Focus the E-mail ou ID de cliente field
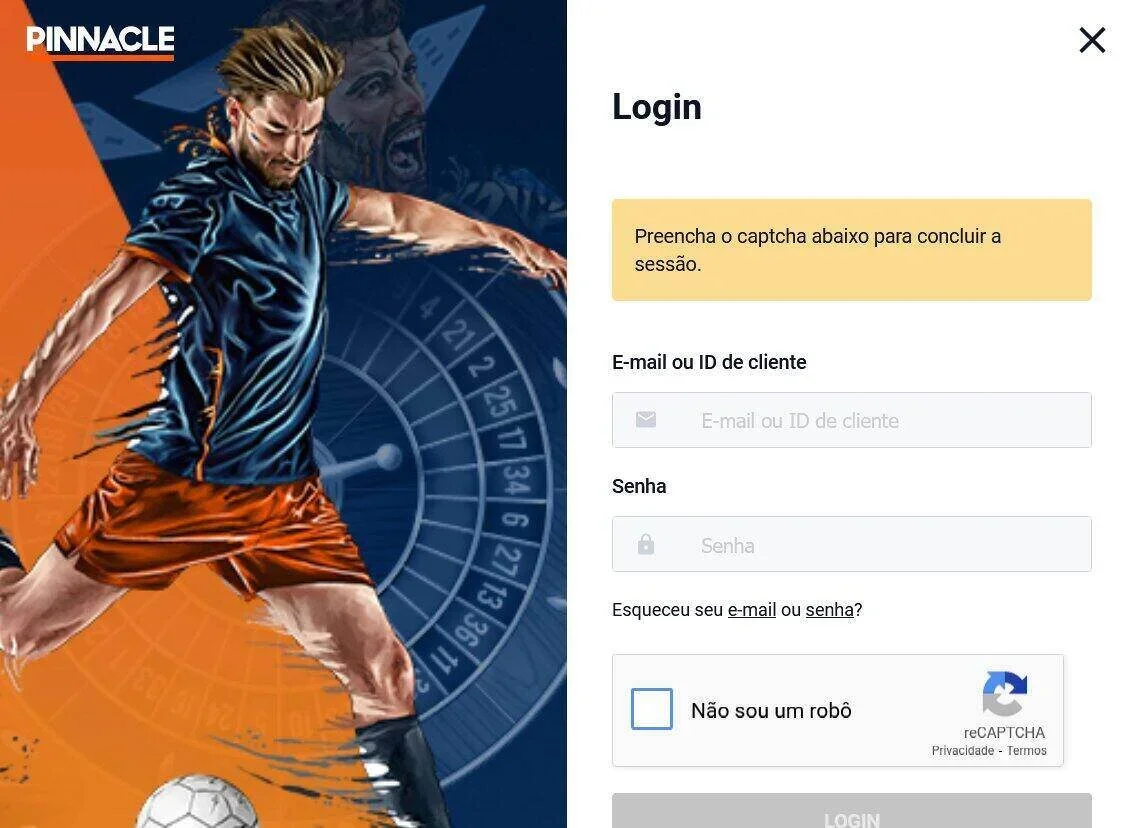The width and height of the screenshot is (1125, 828). [852, 420]
